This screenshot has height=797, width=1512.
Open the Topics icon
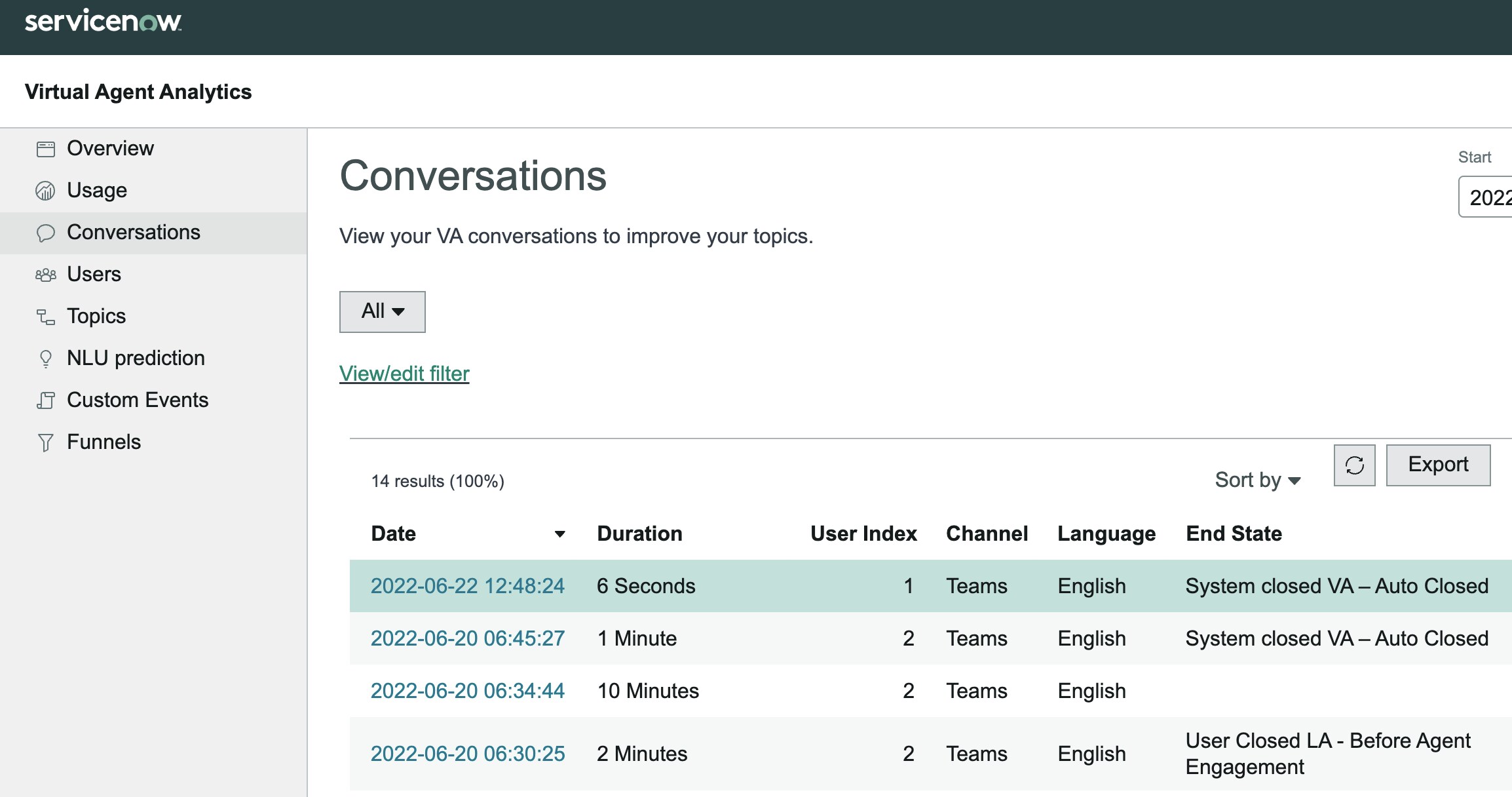coord(45,316)
